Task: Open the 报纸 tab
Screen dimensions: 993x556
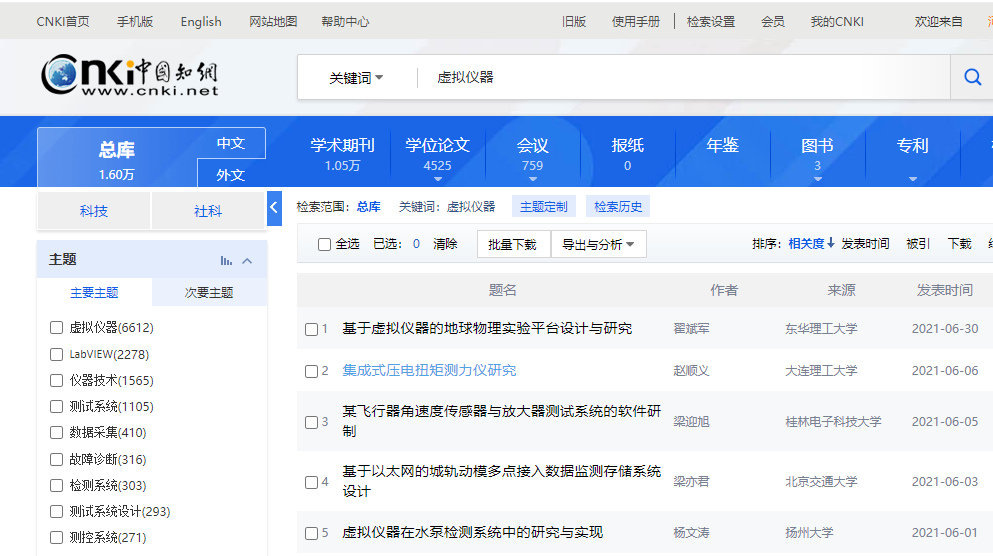Action: (628, 154)
